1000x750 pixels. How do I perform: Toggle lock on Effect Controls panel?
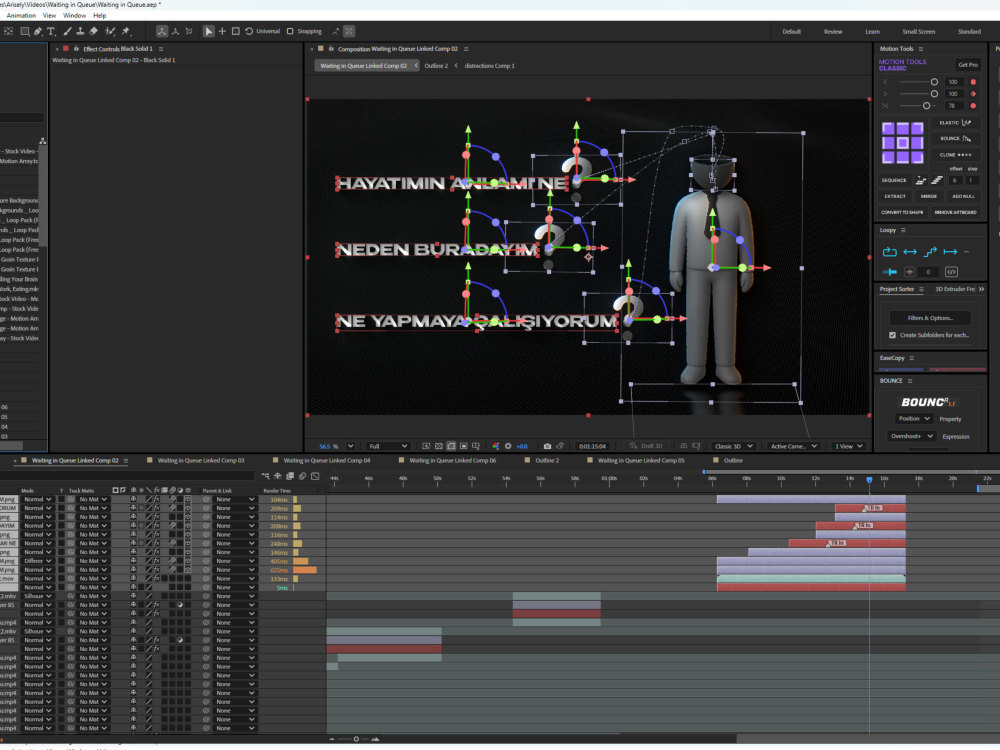pos(76,48)
